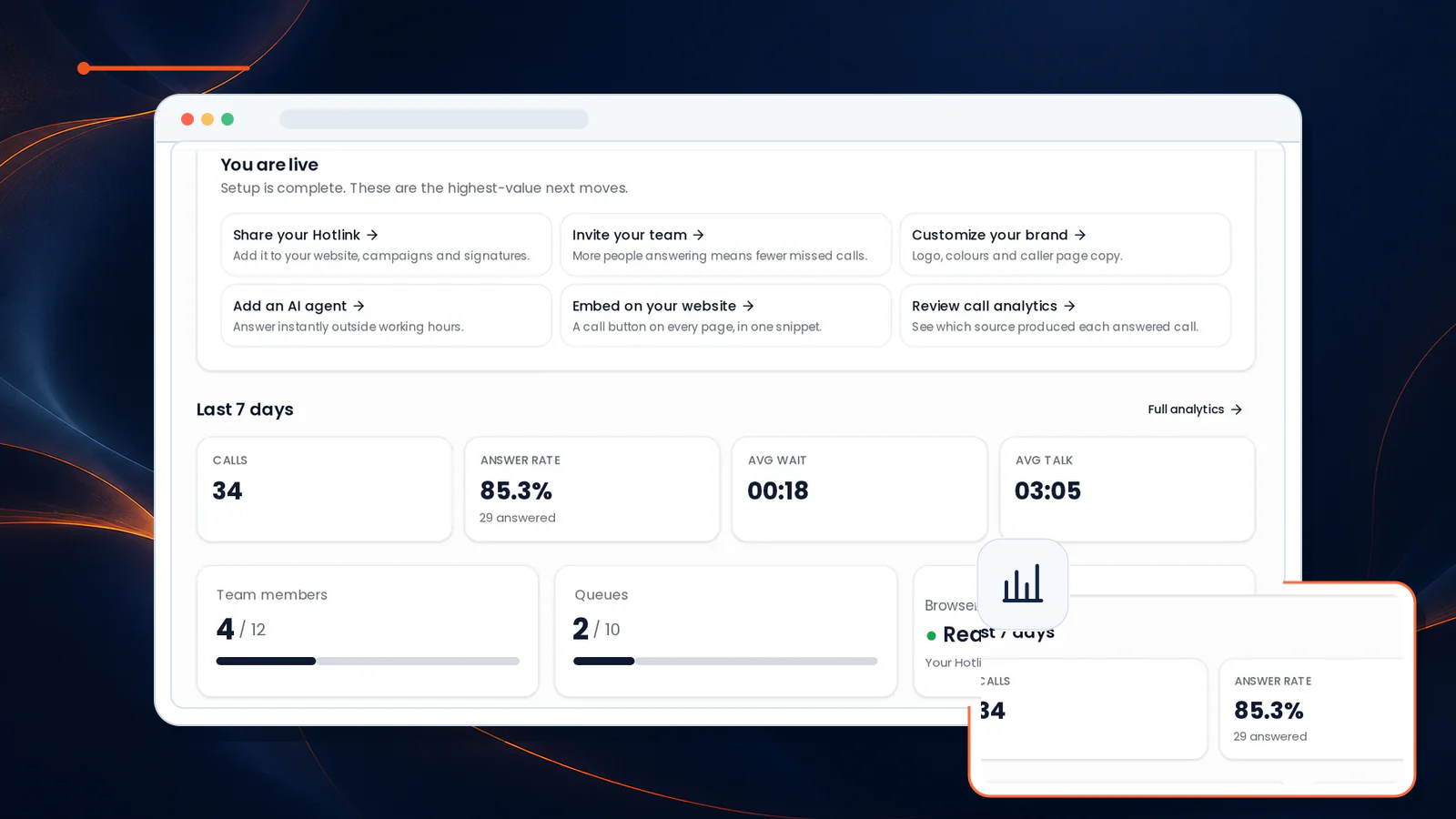Select the Avg Wait value 00:18
The height and width of the screenshot is (819, 1456).
[778, 491]
